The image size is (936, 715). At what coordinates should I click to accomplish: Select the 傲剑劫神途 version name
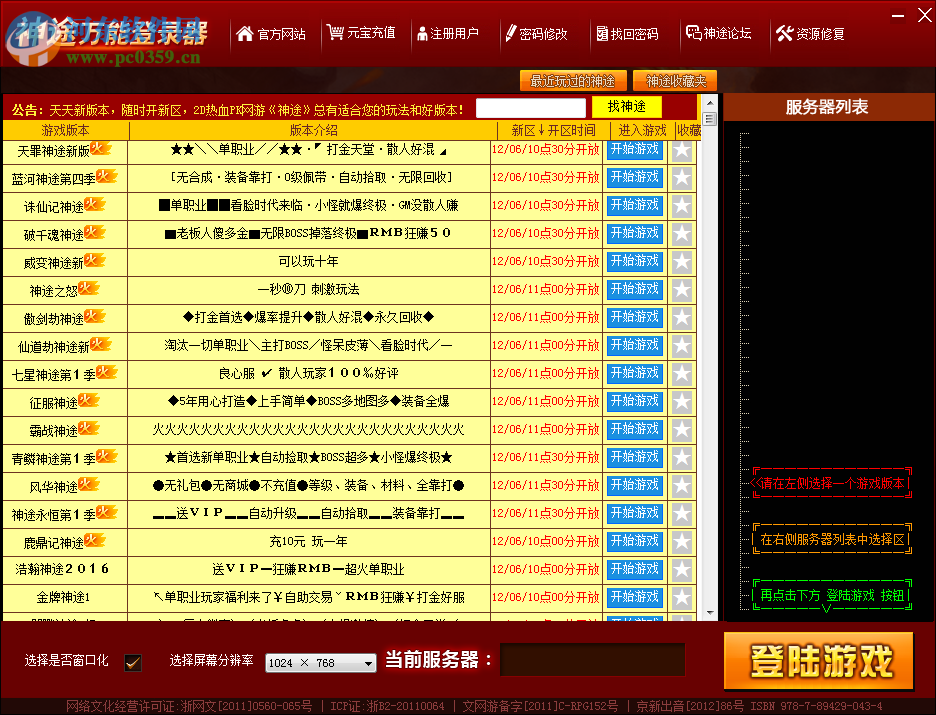[x=54, y=319]
